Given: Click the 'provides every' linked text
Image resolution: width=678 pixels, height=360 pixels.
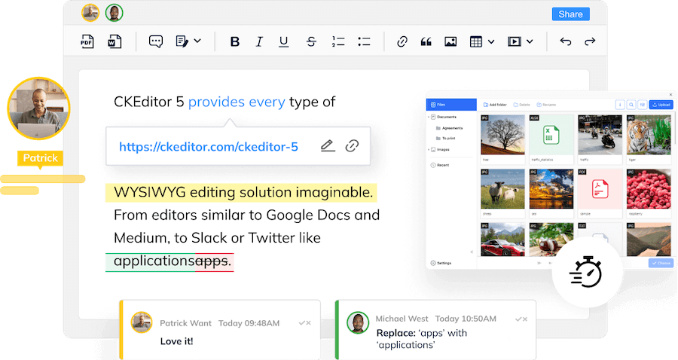Looking at the screenshot, I should click(x=237, y=102).
